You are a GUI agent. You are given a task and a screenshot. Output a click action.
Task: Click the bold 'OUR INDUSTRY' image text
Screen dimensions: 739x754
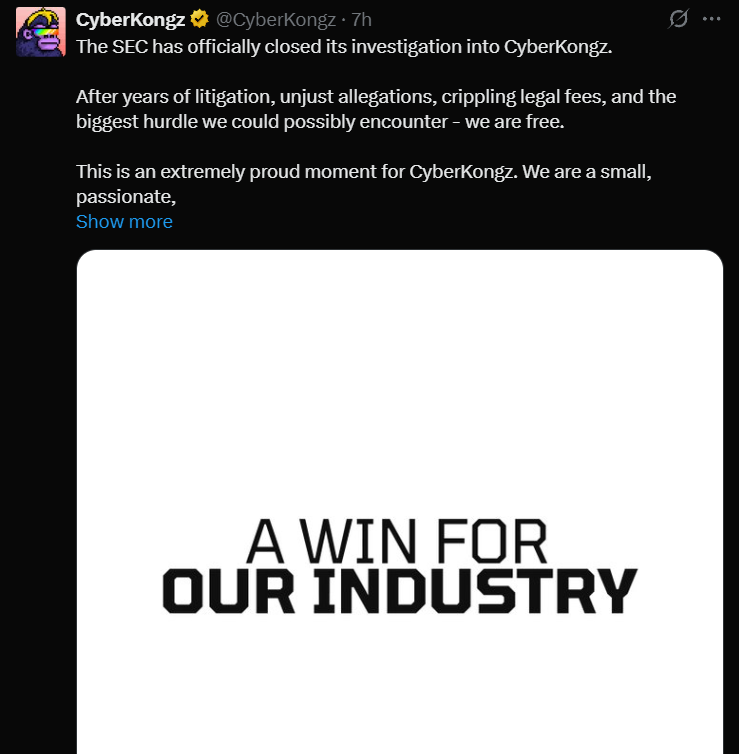(399, 590)
